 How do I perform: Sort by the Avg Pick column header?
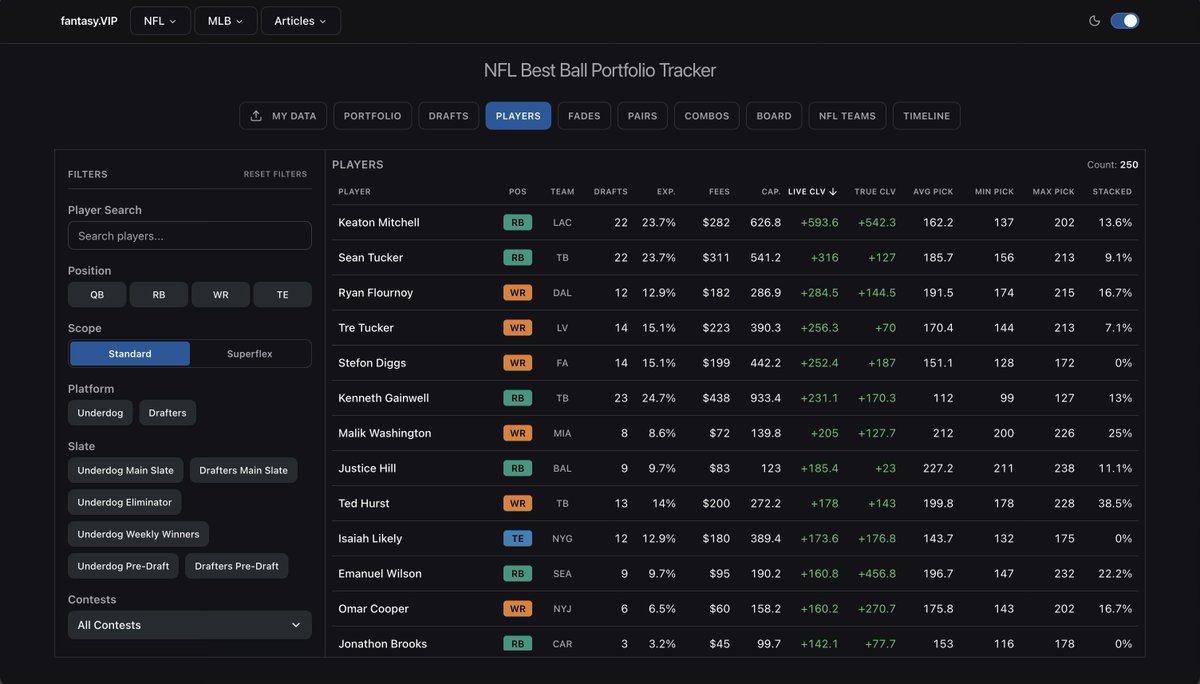point(933,192)
